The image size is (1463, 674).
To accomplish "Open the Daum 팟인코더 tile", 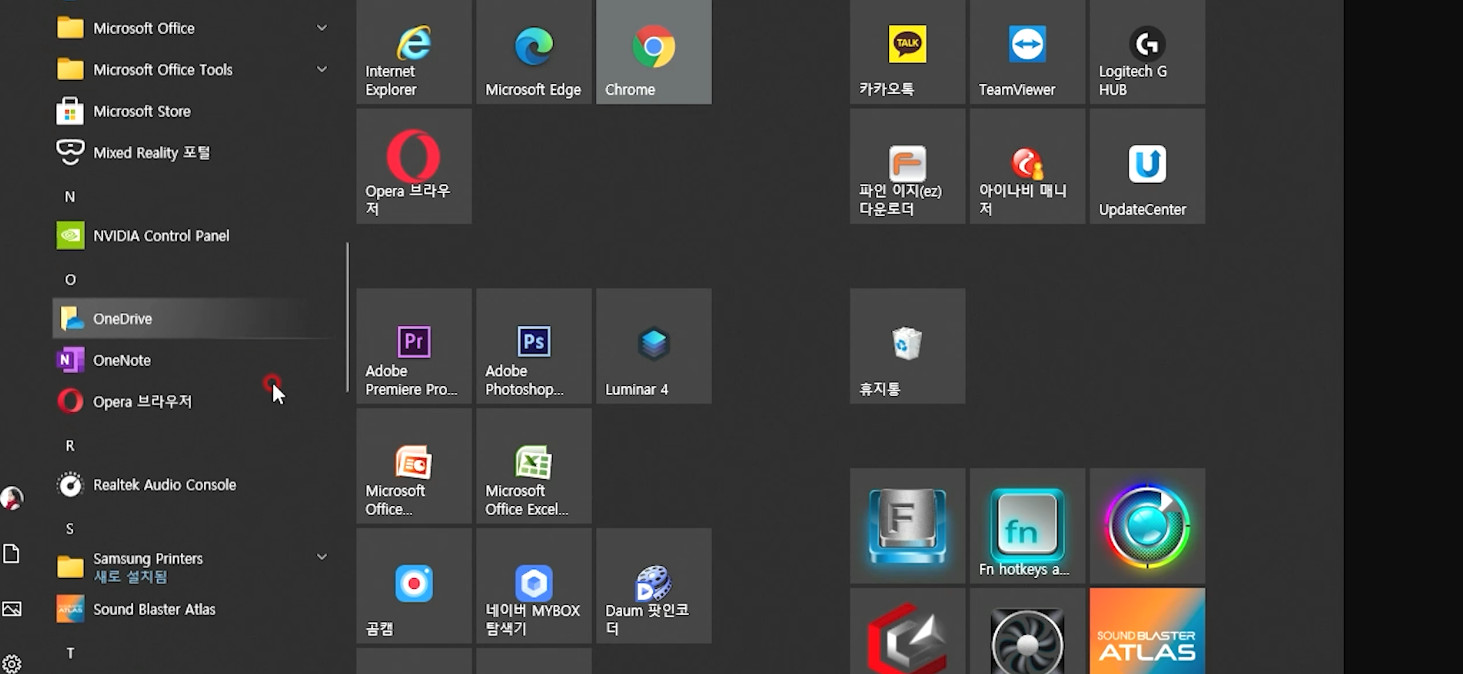I will click(654, 586).
